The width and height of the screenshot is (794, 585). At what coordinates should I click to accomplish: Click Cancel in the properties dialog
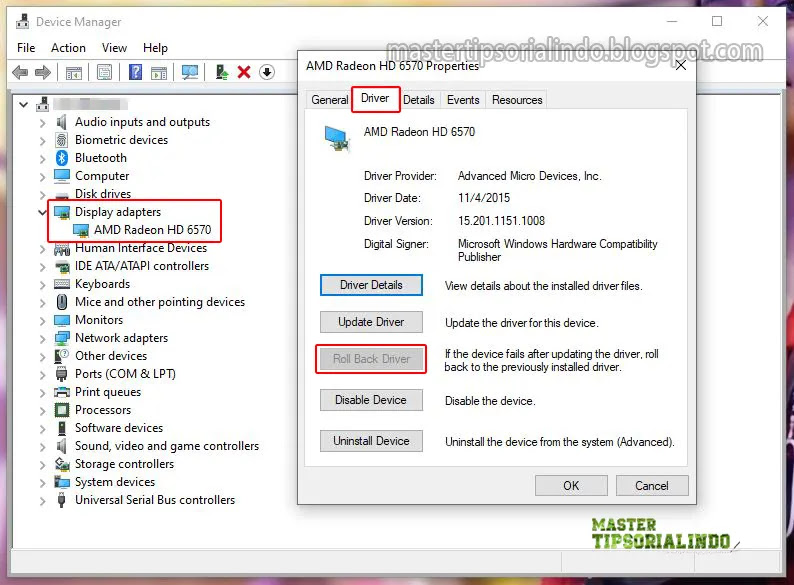(652, 486)
